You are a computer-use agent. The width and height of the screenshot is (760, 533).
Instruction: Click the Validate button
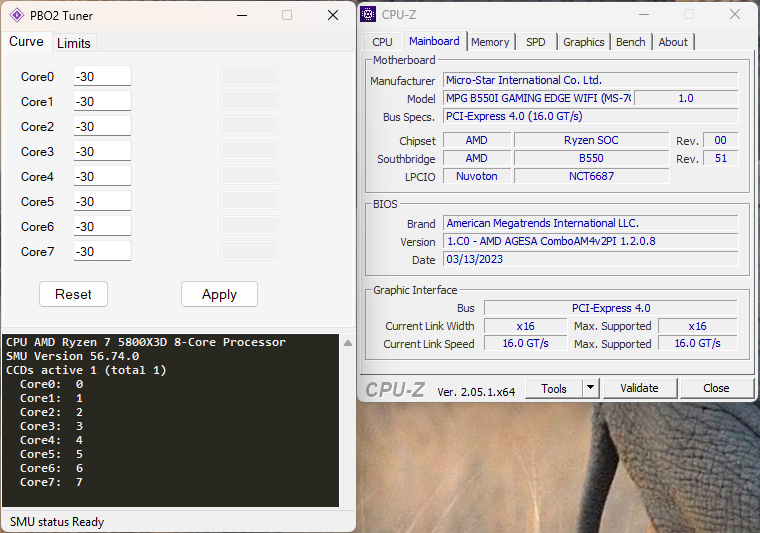(x=639, y=388)
